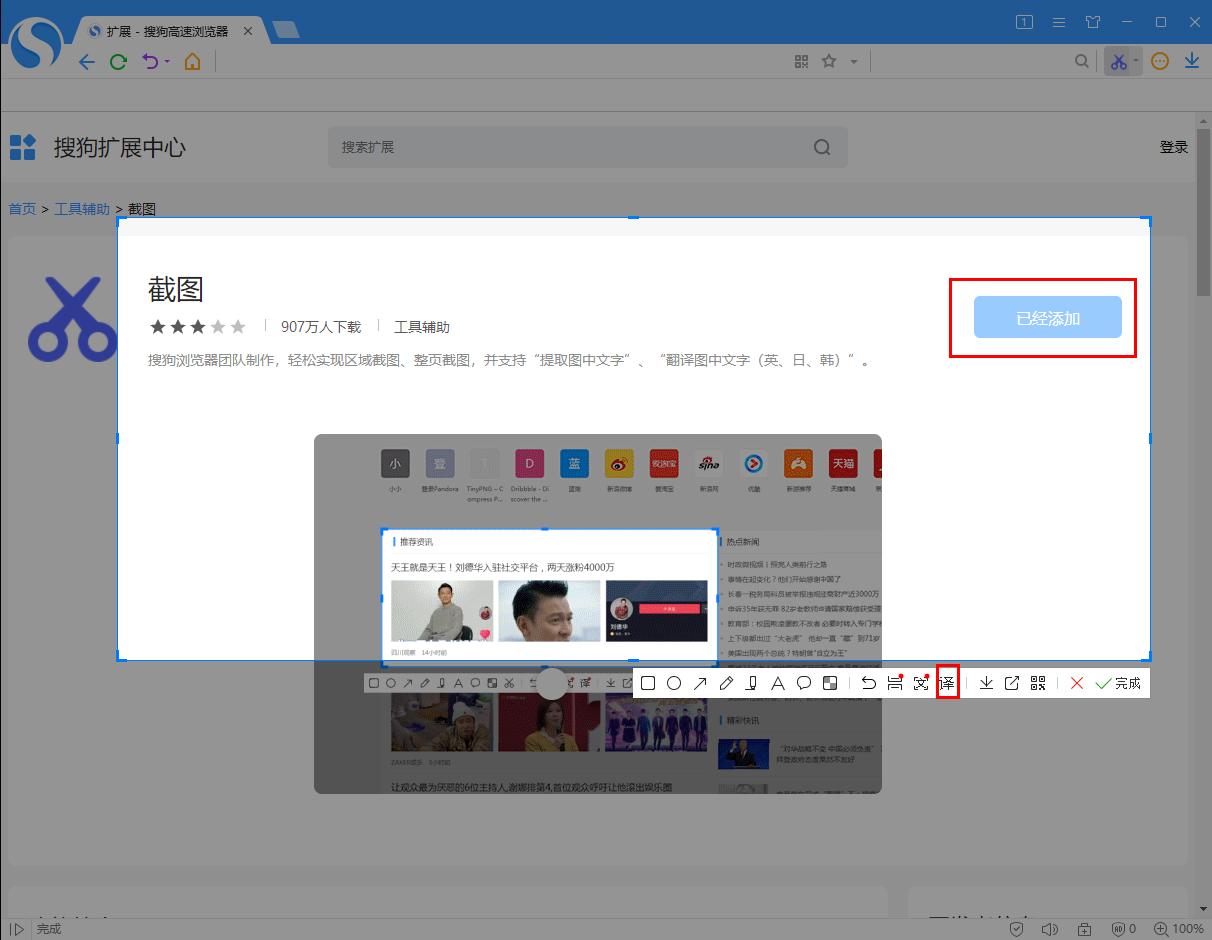Select the ellipse drawing tool
This screenshot has height=940, width=1212.
pyautogui.click(x=675, y=683)
